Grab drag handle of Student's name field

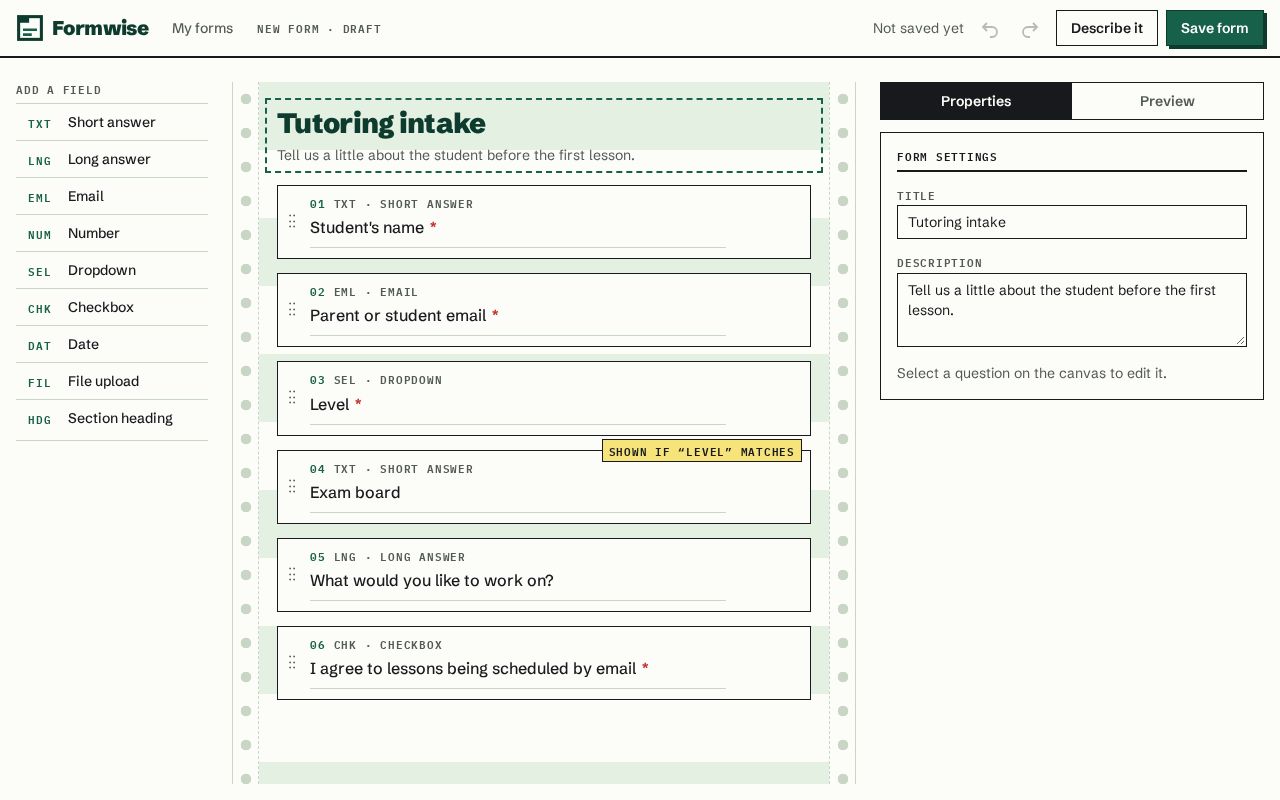292,221
